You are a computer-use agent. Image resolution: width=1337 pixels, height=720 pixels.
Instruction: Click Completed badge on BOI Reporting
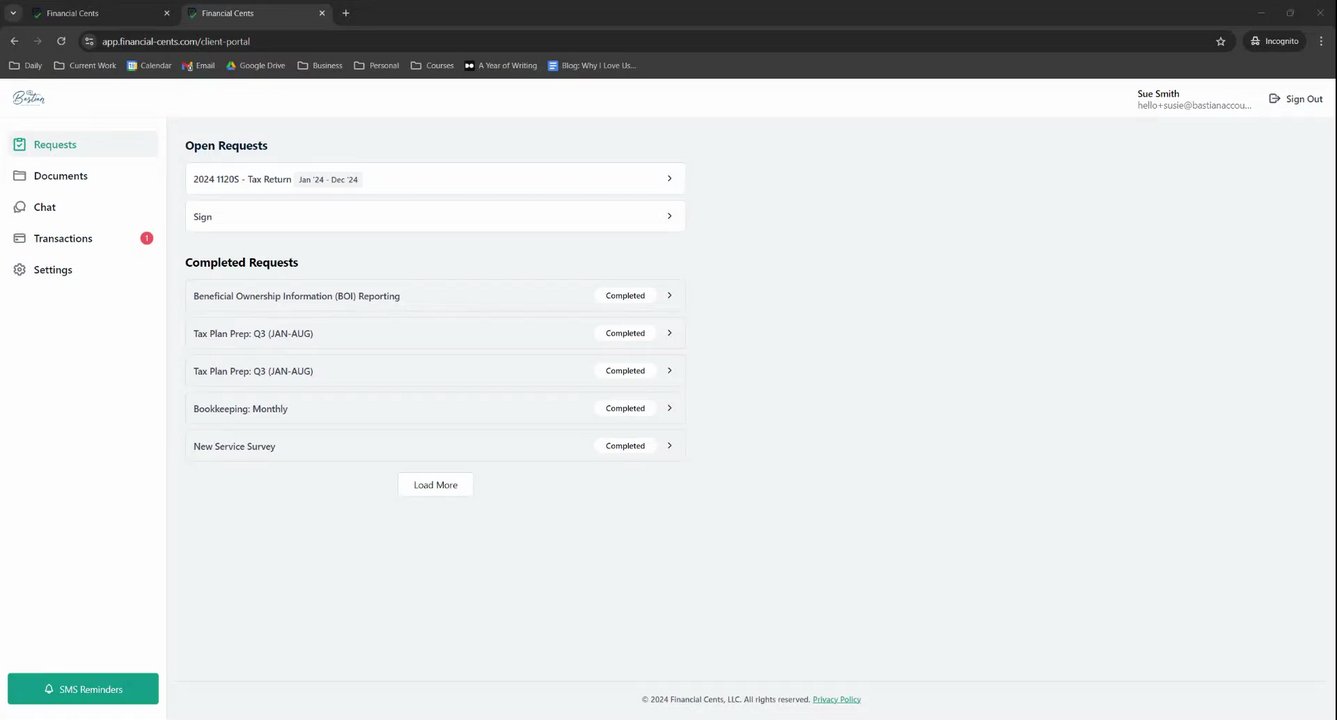coord(625,296)
